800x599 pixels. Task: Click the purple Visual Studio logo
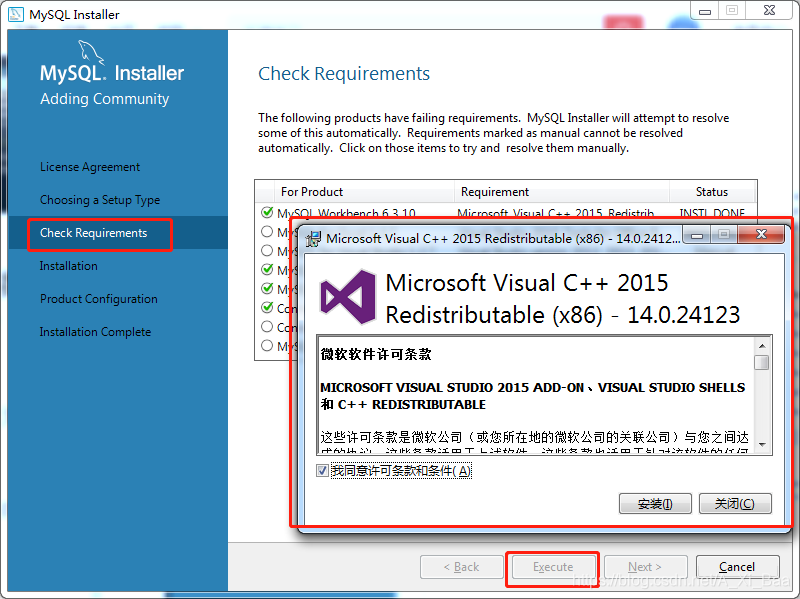(x=348, y=297)
